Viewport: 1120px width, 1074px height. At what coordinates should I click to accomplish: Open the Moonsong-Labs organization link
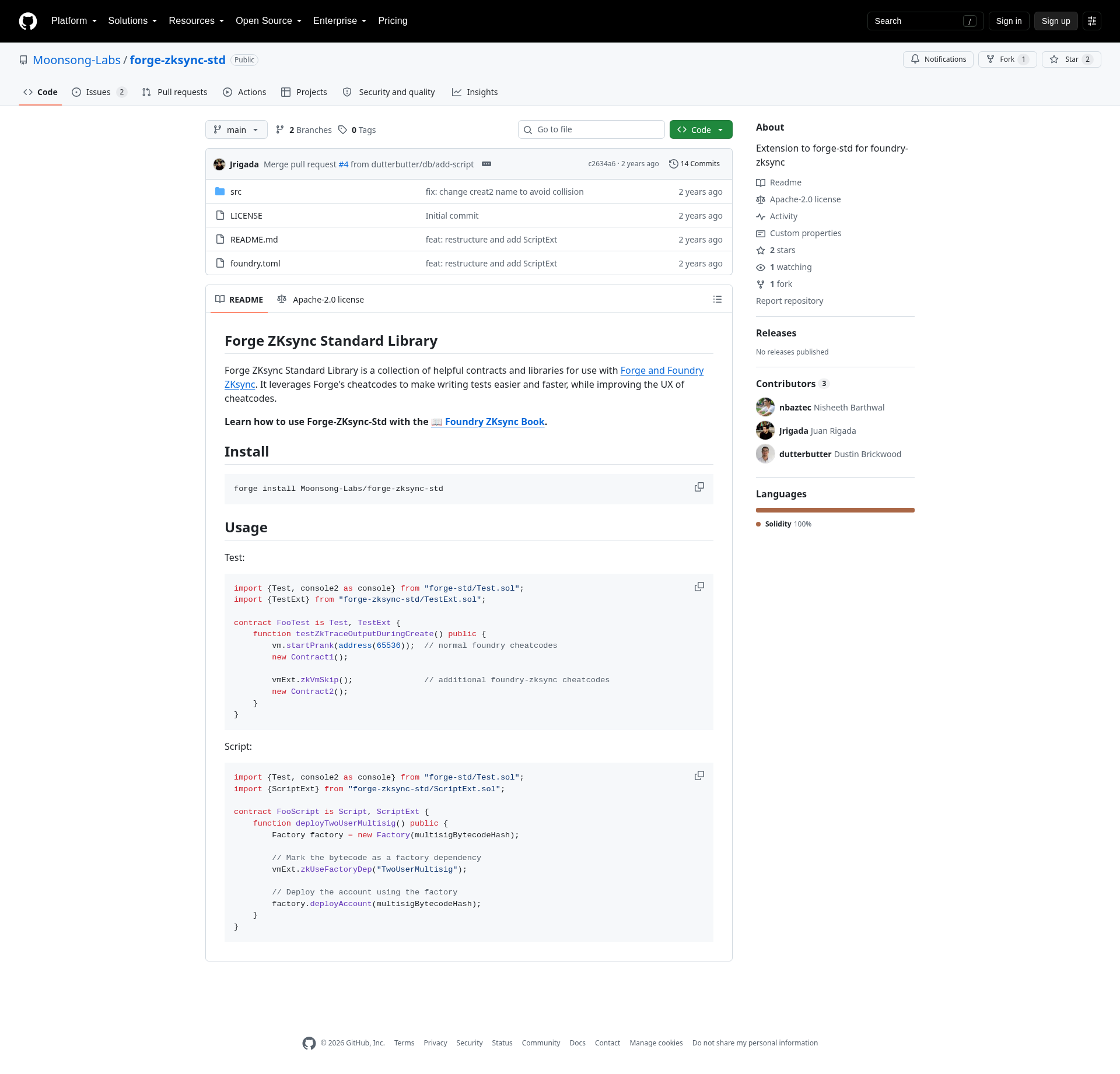pos(76,60)
